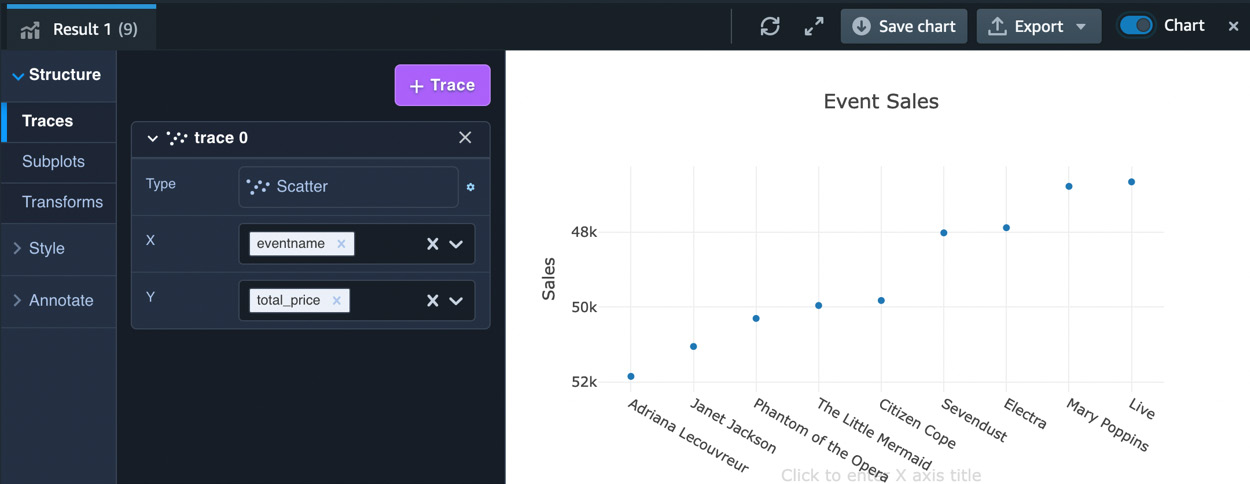
Task: Clear the Y field selection
Action: (x=433, y=300)
